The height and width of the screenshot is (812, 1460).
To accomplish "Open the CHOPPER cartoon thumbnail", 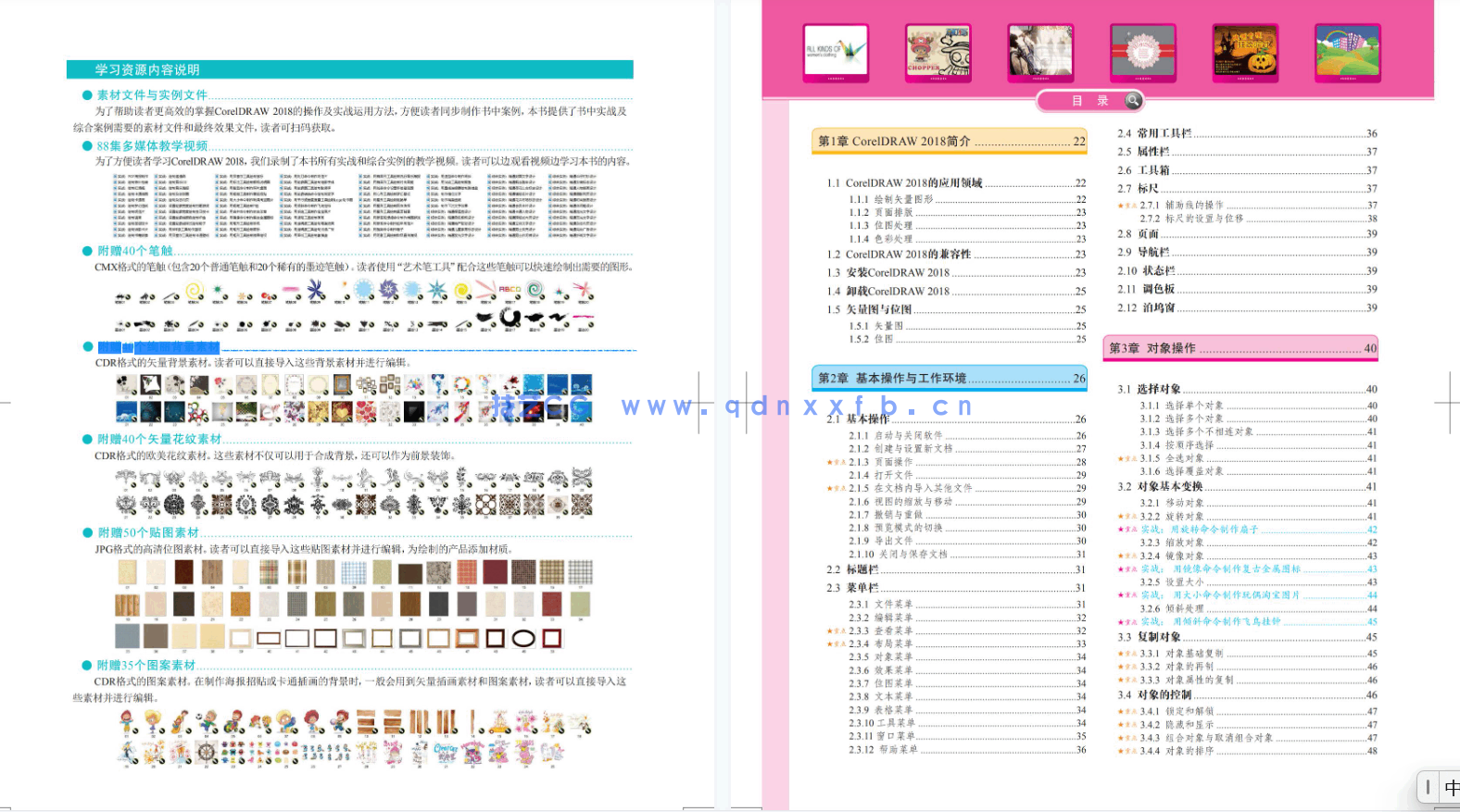I will 938,52.
